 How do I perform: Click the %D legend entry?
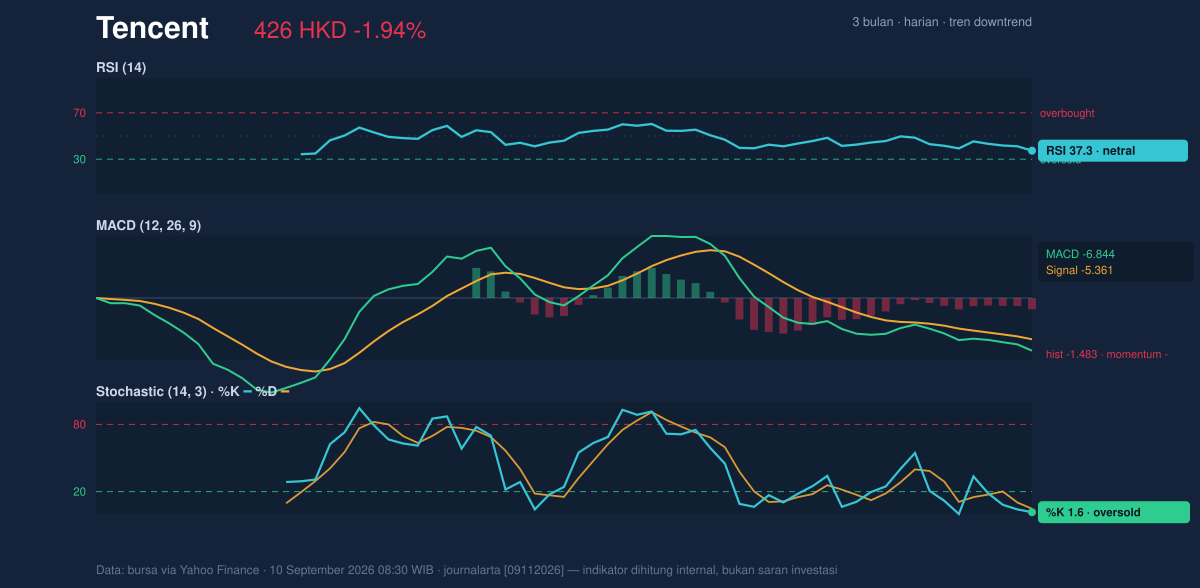tap(272, 391)
